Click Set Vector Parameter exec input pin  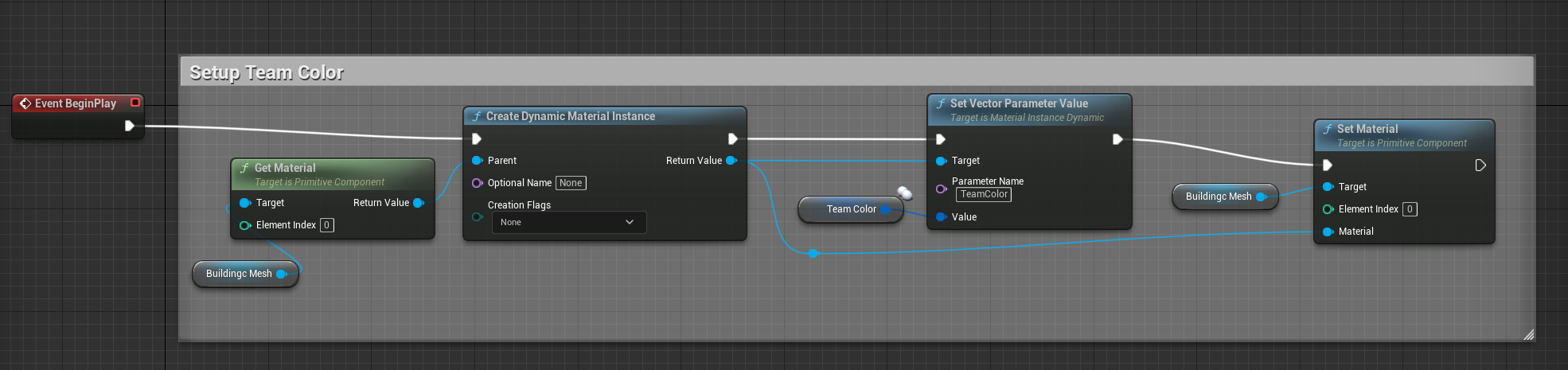pos(940,139)
